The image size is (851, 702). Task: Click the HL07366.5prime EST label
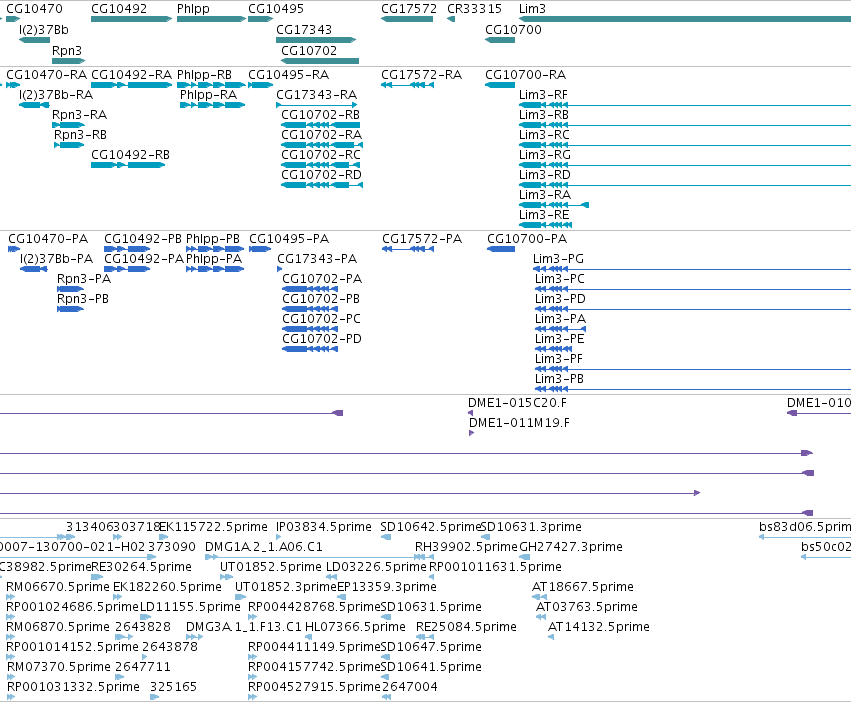coord(355,627)
